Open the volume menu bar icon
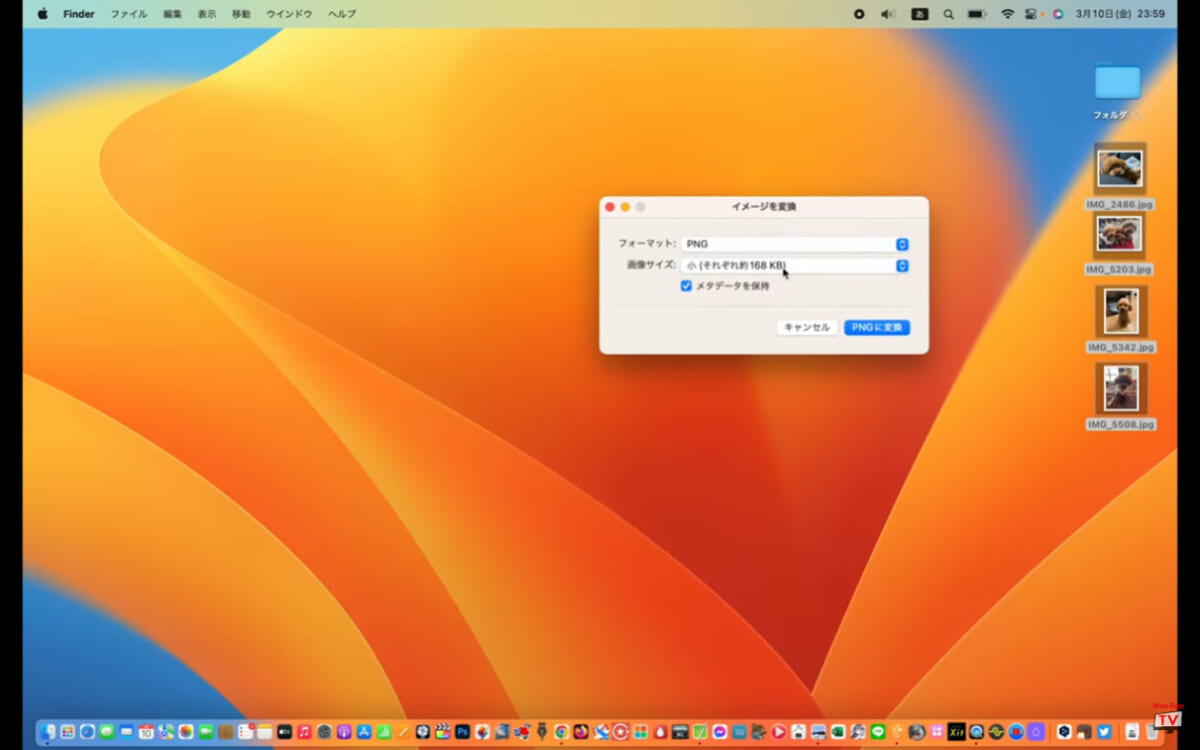 click(x=888, y=14)
